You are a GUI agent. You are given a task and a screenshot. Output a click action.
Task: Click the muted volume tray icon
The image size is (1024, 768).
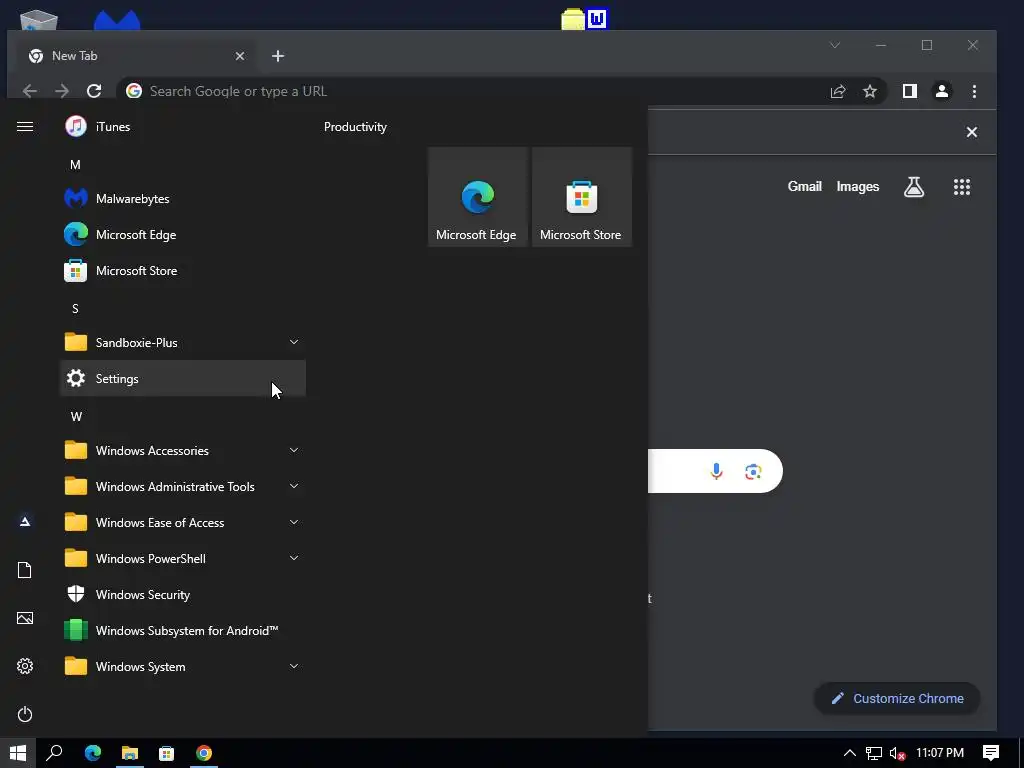pyautogui.click(x=897, y=753)
